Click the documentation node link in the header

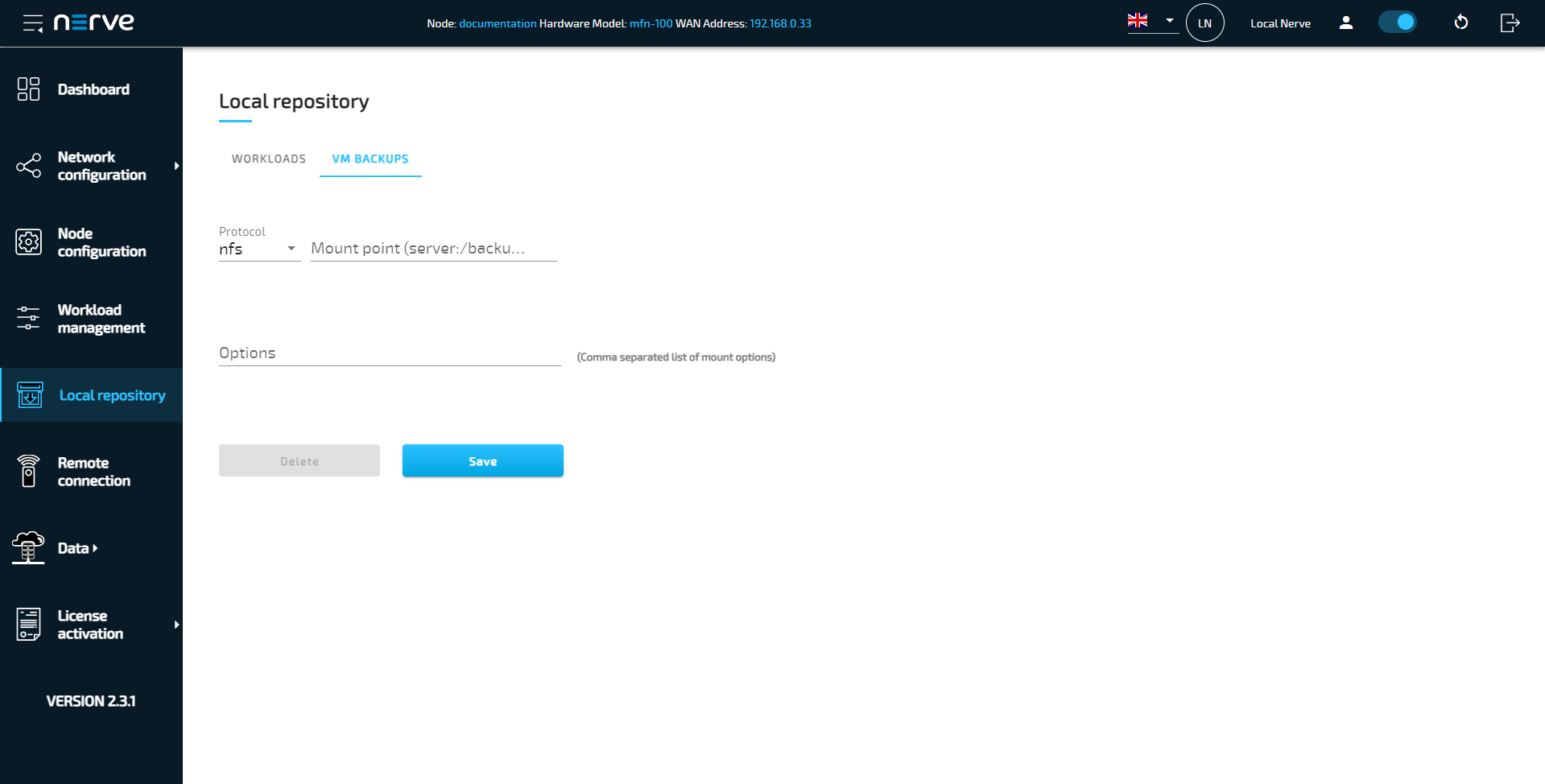(x=498, y=23)
